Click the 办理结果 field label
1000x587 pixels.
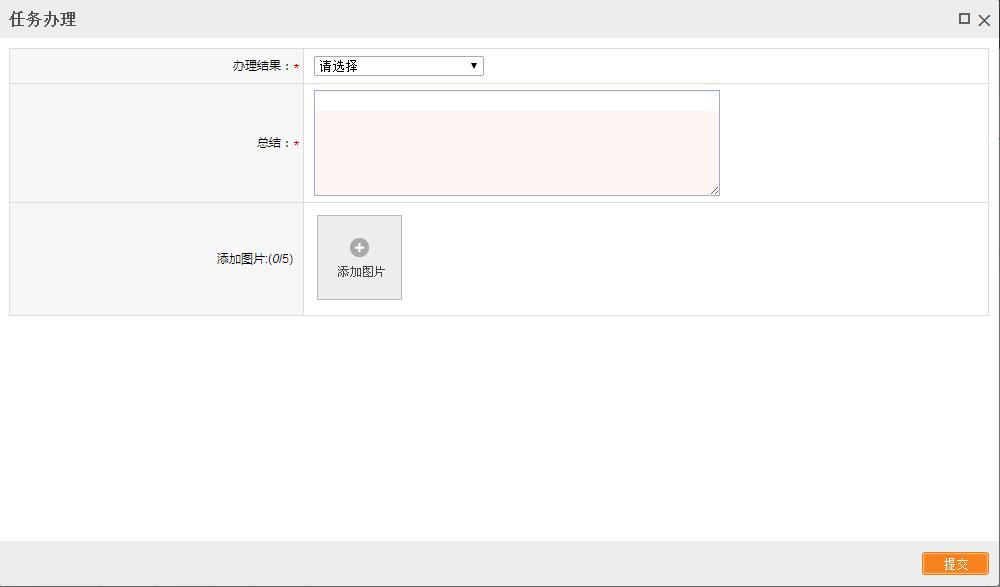tap(260, 66)
